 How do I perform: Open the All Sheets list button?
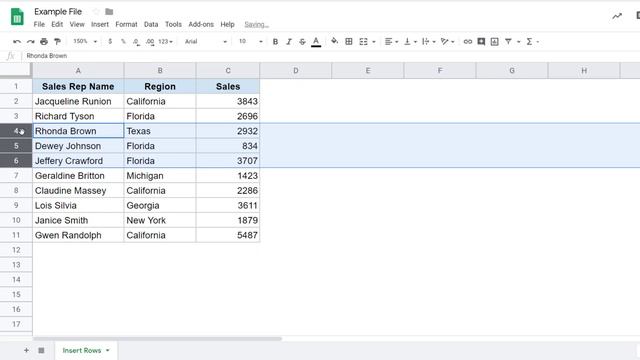[x=41, y=350]
